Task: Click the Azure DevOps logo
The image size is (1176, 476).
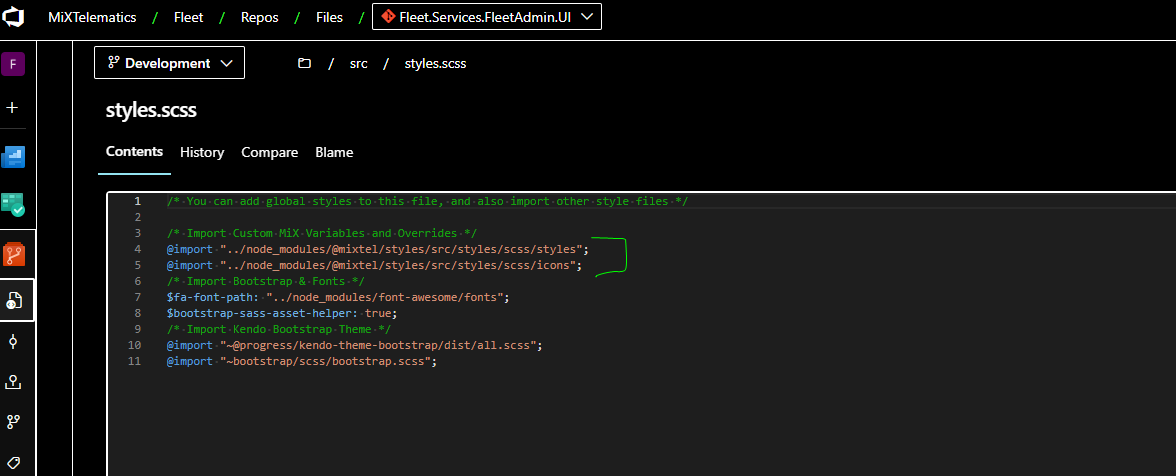Action: click(x=14, y=17)
